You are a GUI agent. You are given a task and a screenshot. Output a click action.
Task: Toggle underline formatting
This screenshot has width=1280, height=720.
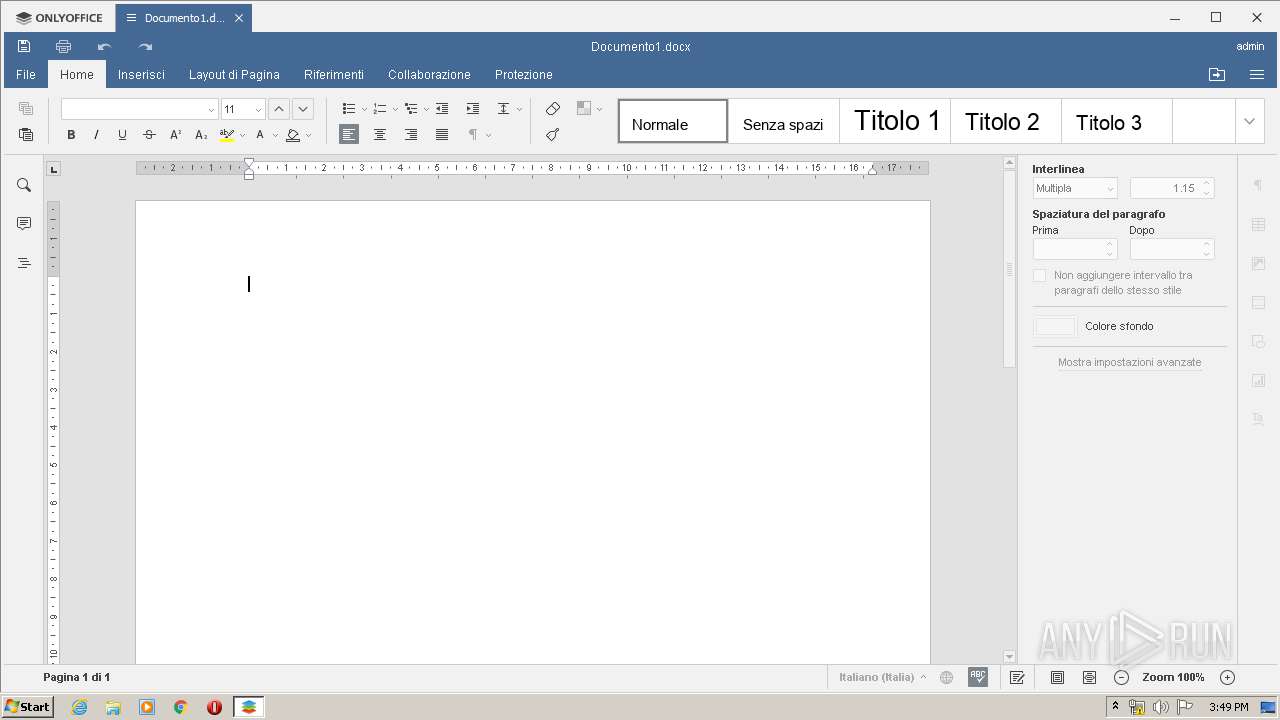[122, 135]
